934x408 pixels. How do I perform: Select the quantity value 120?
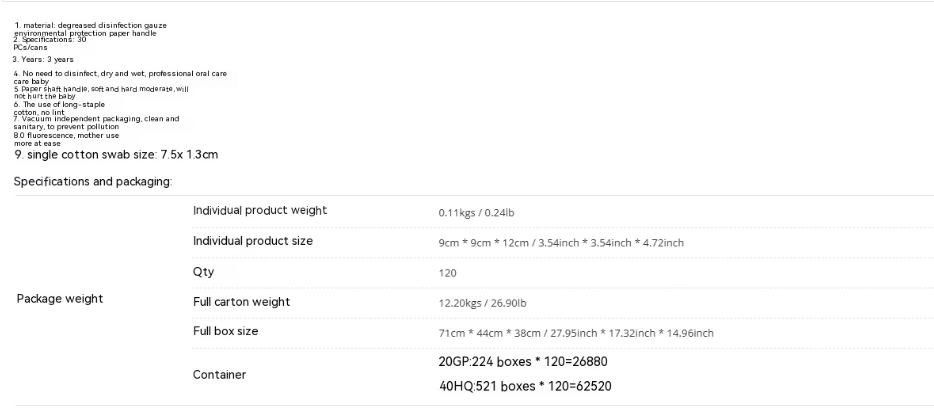point(447,273)
